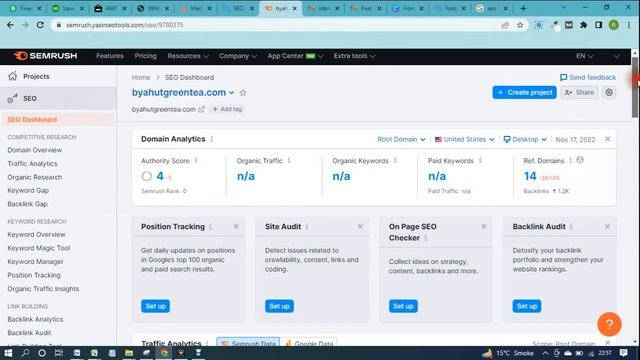
Task: Click the Semrush logo
Action: click(45, 56)
